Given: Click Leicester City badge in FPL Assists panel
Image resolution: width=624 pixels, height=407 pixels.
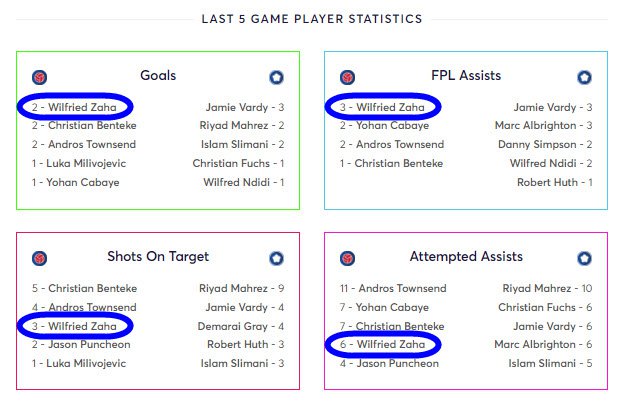Looking at the screenshot, I should click(x=584, y=77).
